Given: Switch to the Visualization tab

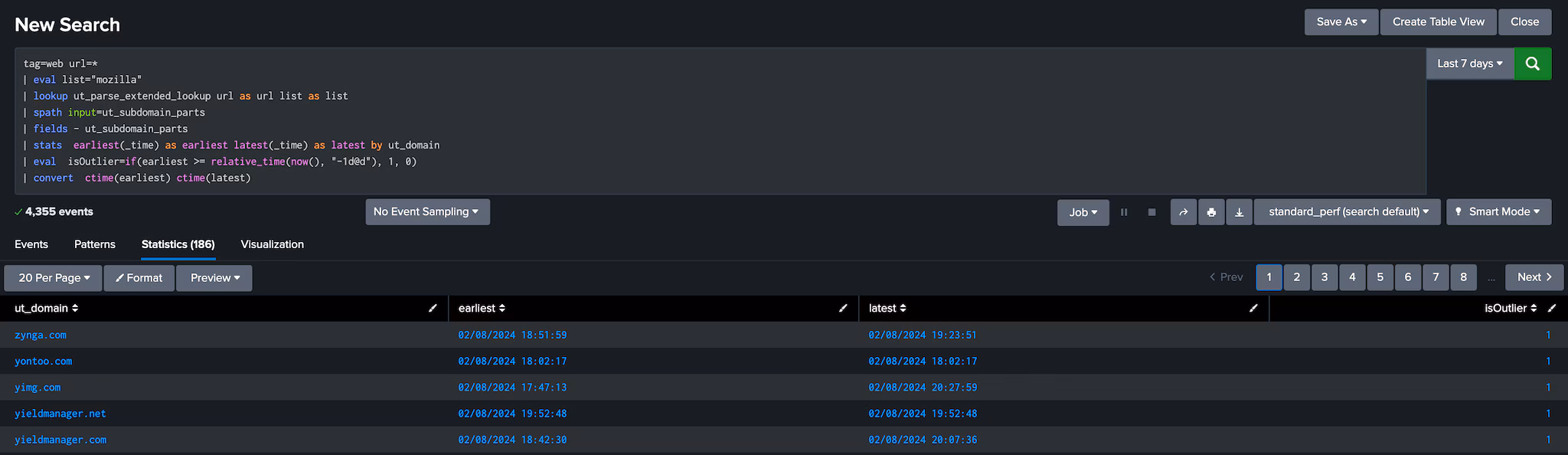Looking at the screenshot, I should (x=272, y=244).
